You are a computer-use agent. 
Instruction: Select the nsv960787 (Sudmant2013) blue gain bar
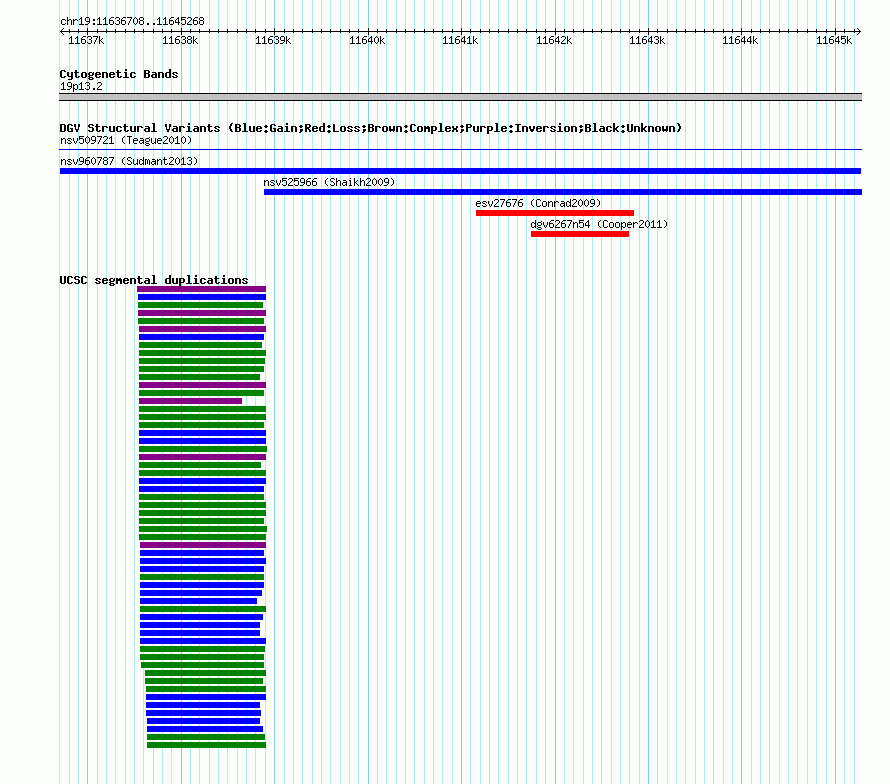click(x=460, y=171)
